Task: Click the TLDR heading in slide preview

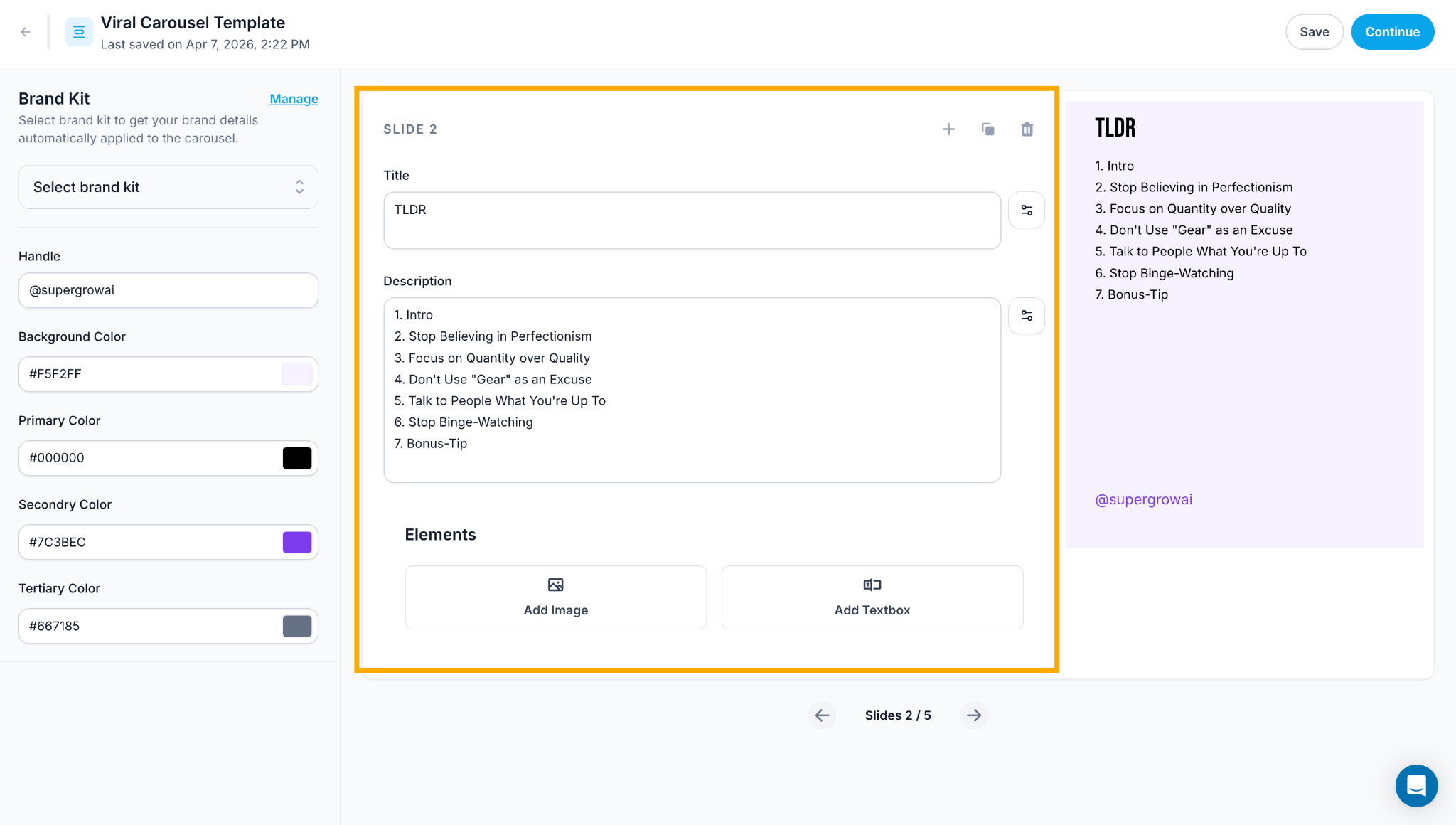Action: 1115,128
